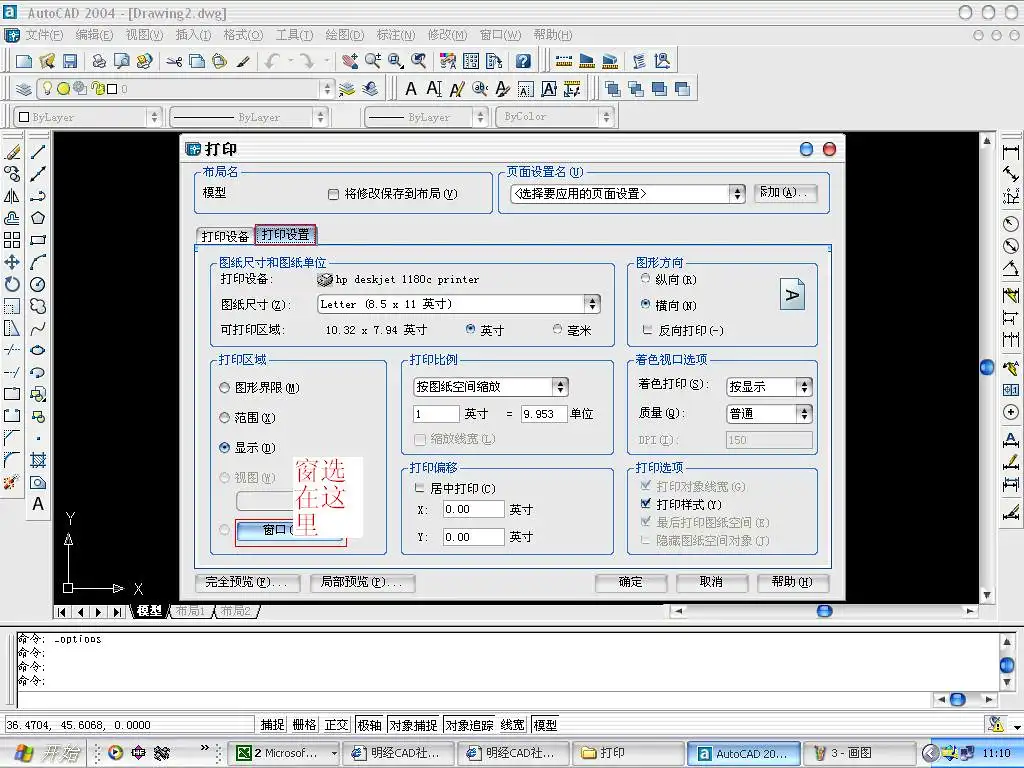The width and height of the screenshot is (1024, 768).
Task: Uncheck the 打印样式 option
Action: [x=646, y=504]
